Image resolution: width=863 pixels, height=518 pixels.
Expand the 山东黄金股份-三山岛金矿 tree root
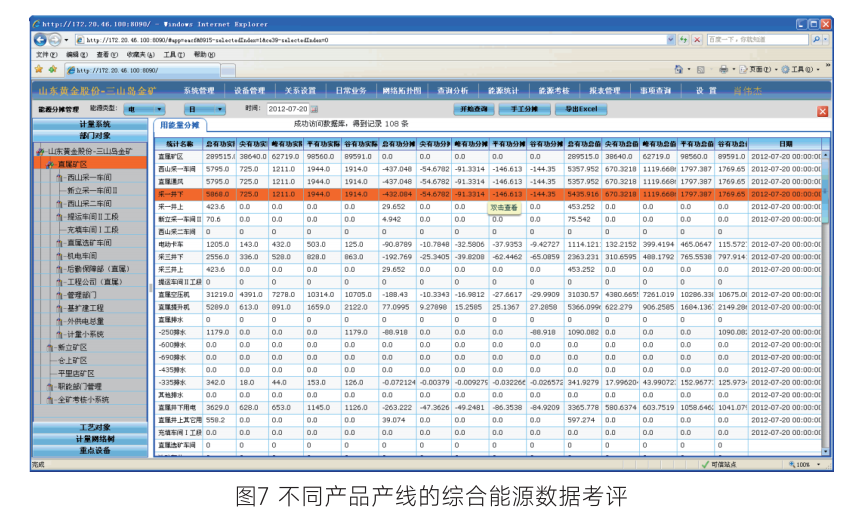pyautogui.click(x=42, y=150)
